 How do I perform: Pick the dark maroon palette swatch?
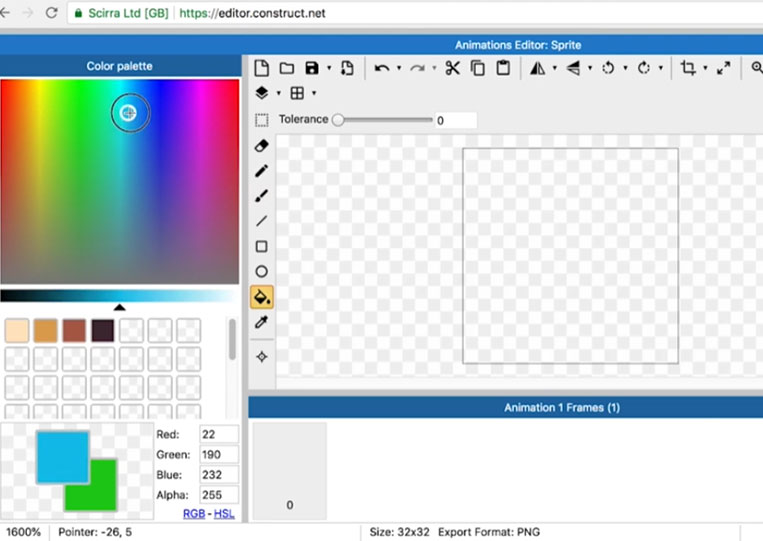click(103, 331)
